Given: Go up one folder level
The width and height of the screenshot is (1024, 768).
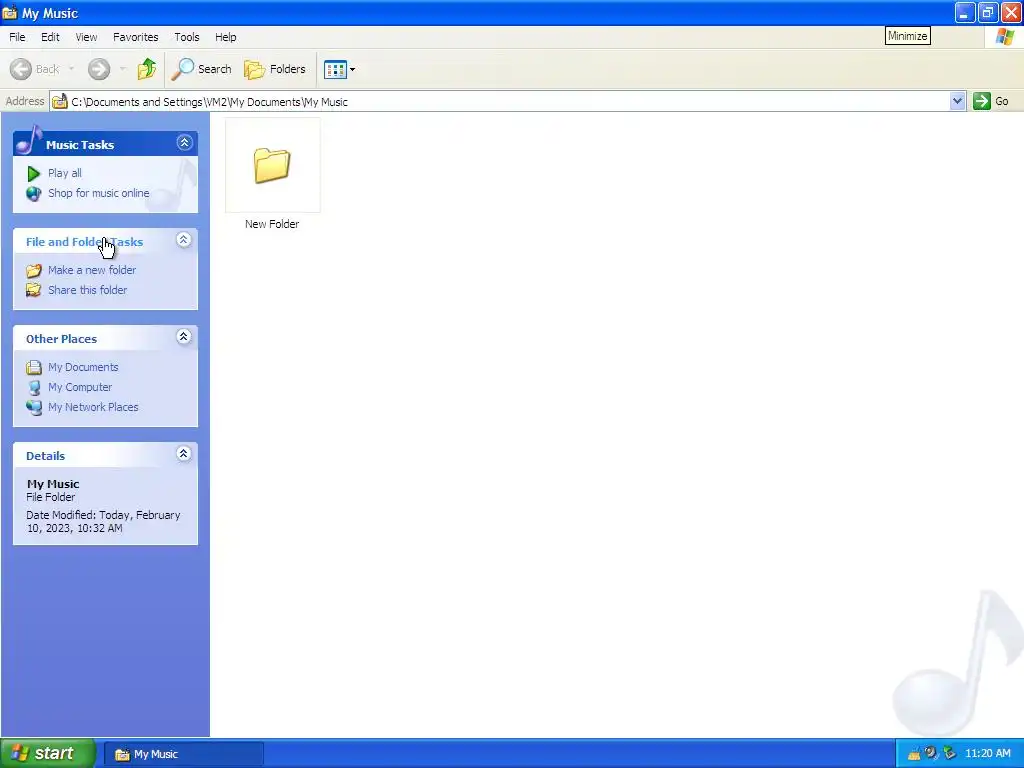Looking at the screenshot, I should 147,69.
